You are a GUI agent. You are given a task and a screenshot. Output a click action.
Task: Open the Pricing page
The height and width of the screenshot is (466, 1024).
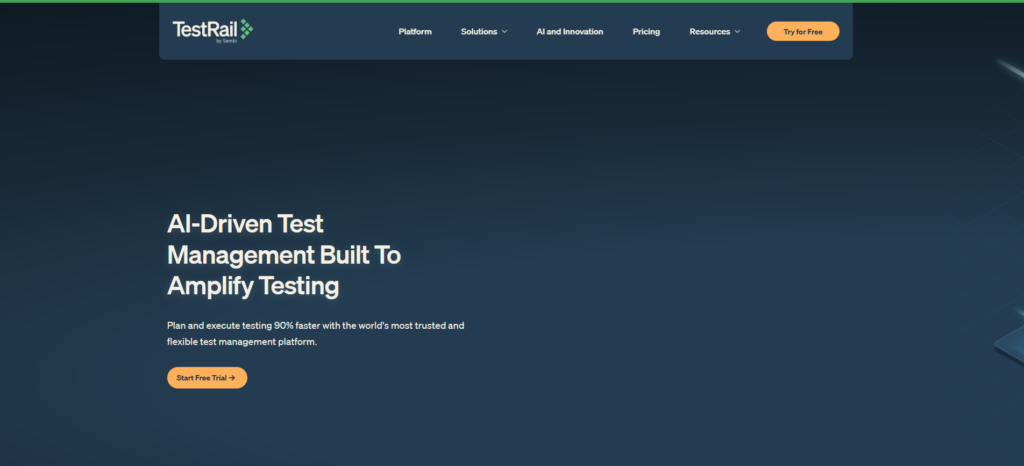tap(646, 32)
